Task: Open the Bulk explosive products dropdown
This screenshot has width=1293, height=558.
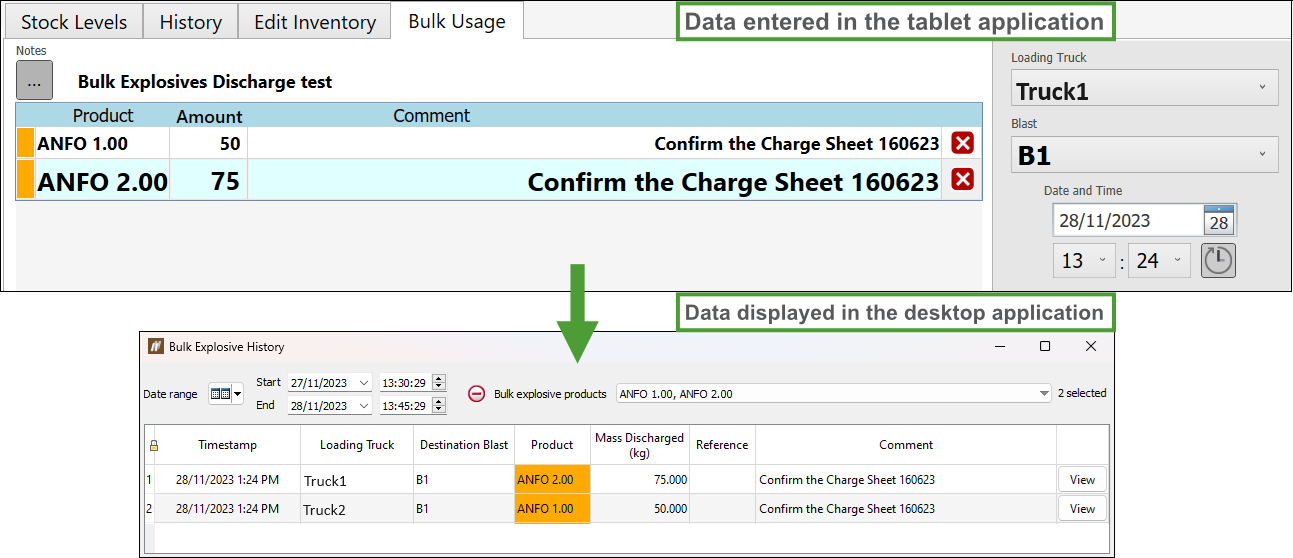Action: 834,394
